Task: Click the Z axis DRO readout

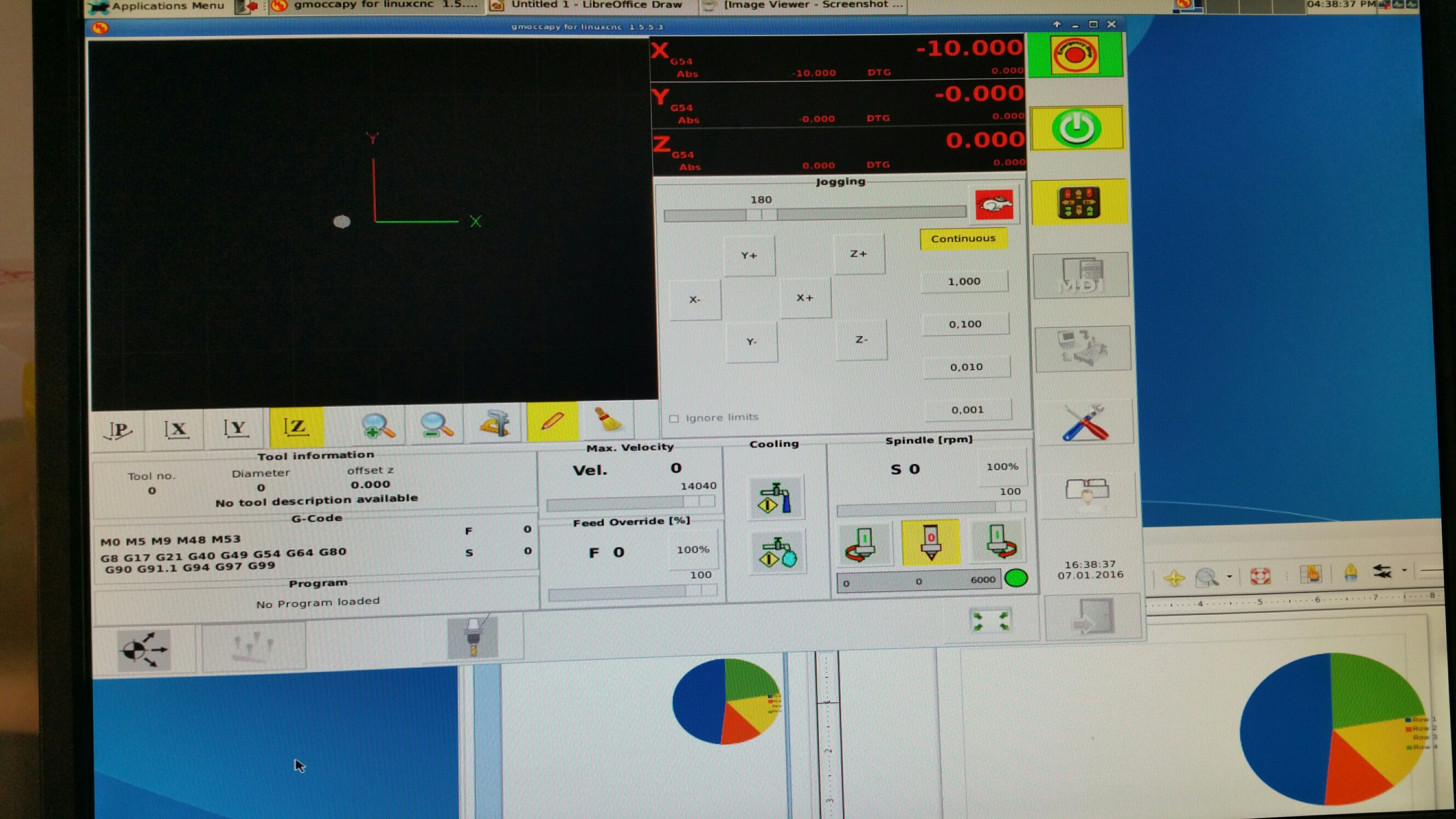Action: click(x=840, y=151)
